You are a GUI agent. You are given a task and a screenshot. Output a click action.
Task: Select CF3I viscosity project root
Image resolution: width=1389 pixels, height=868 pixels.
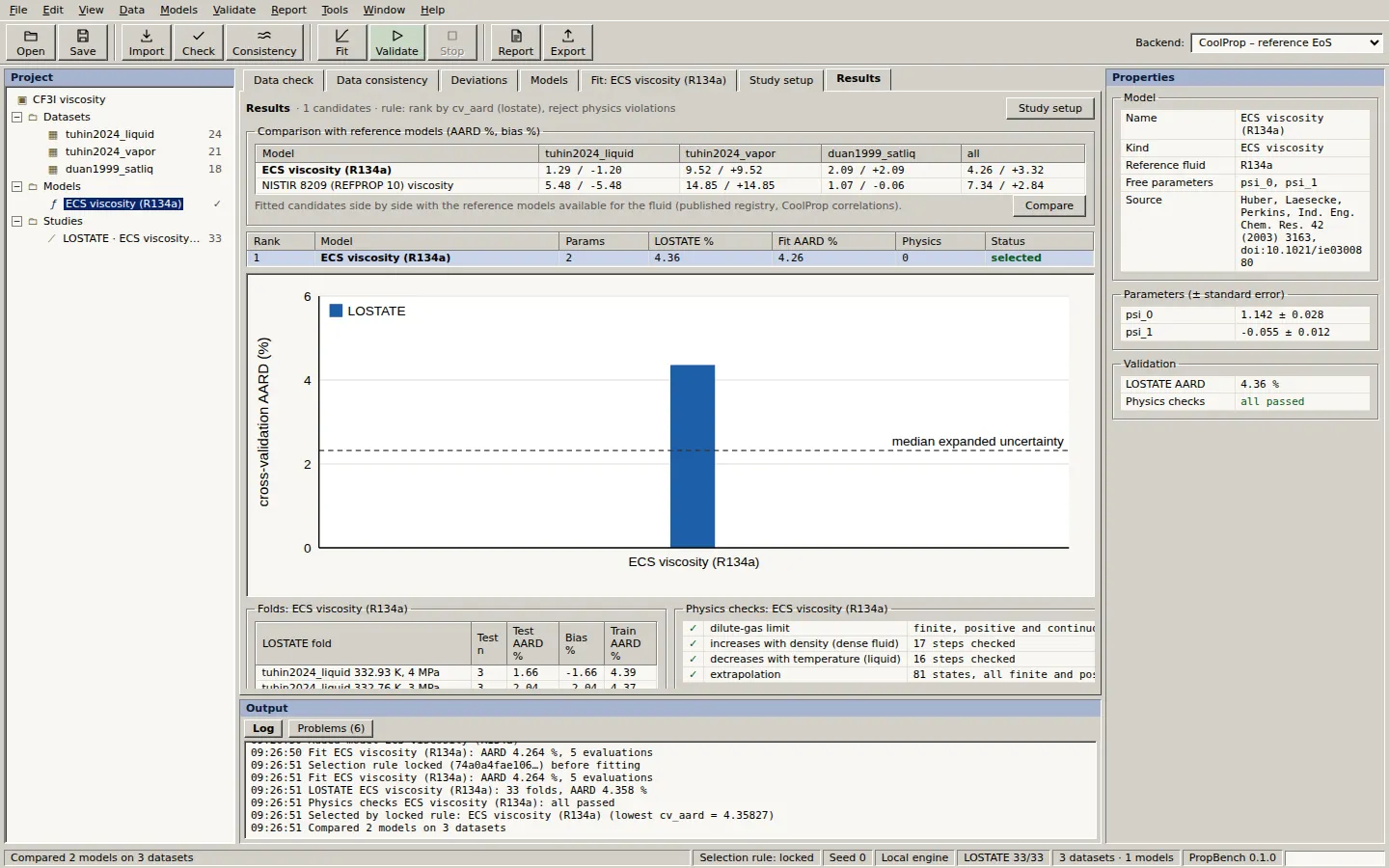coord(68,99)
